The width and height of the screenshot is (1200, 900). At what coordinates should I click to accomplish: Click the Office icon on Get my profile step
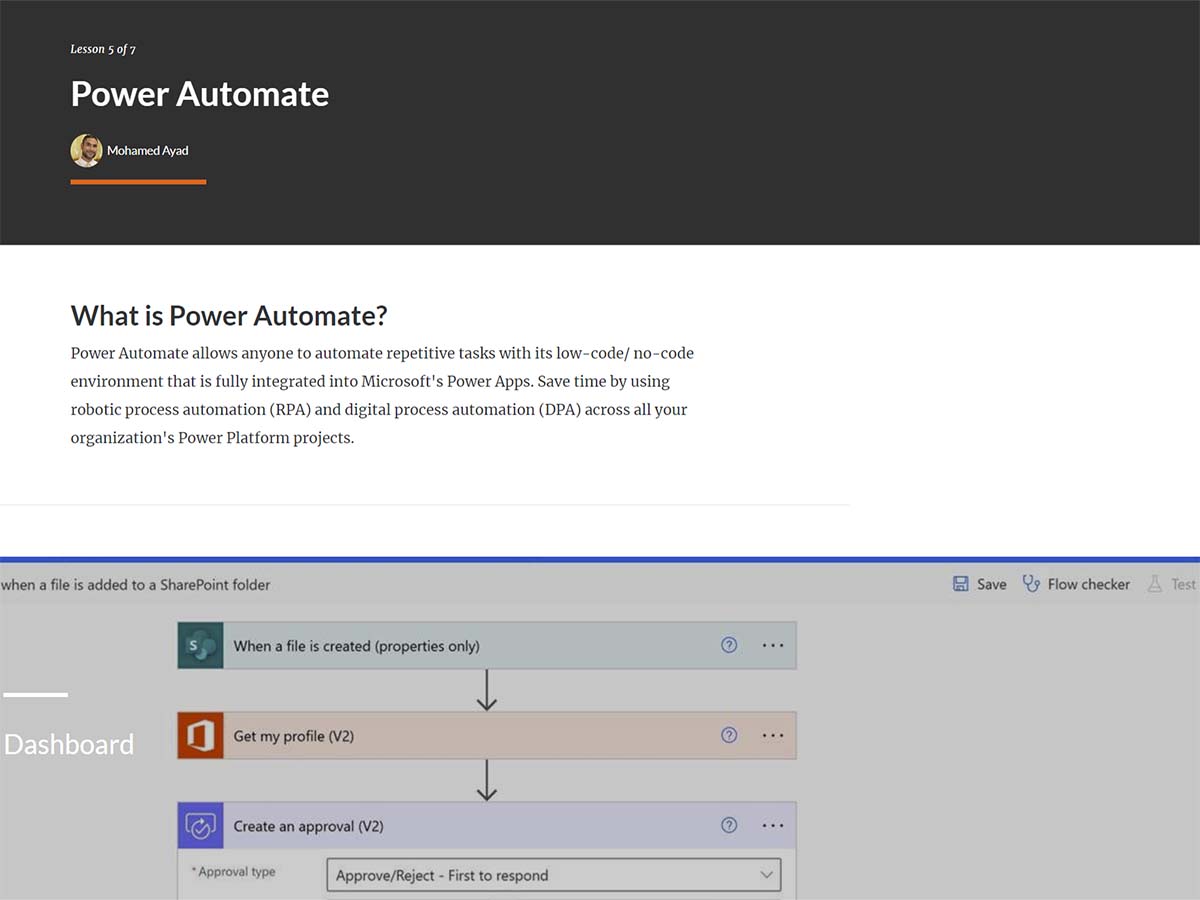coord(200,736)
